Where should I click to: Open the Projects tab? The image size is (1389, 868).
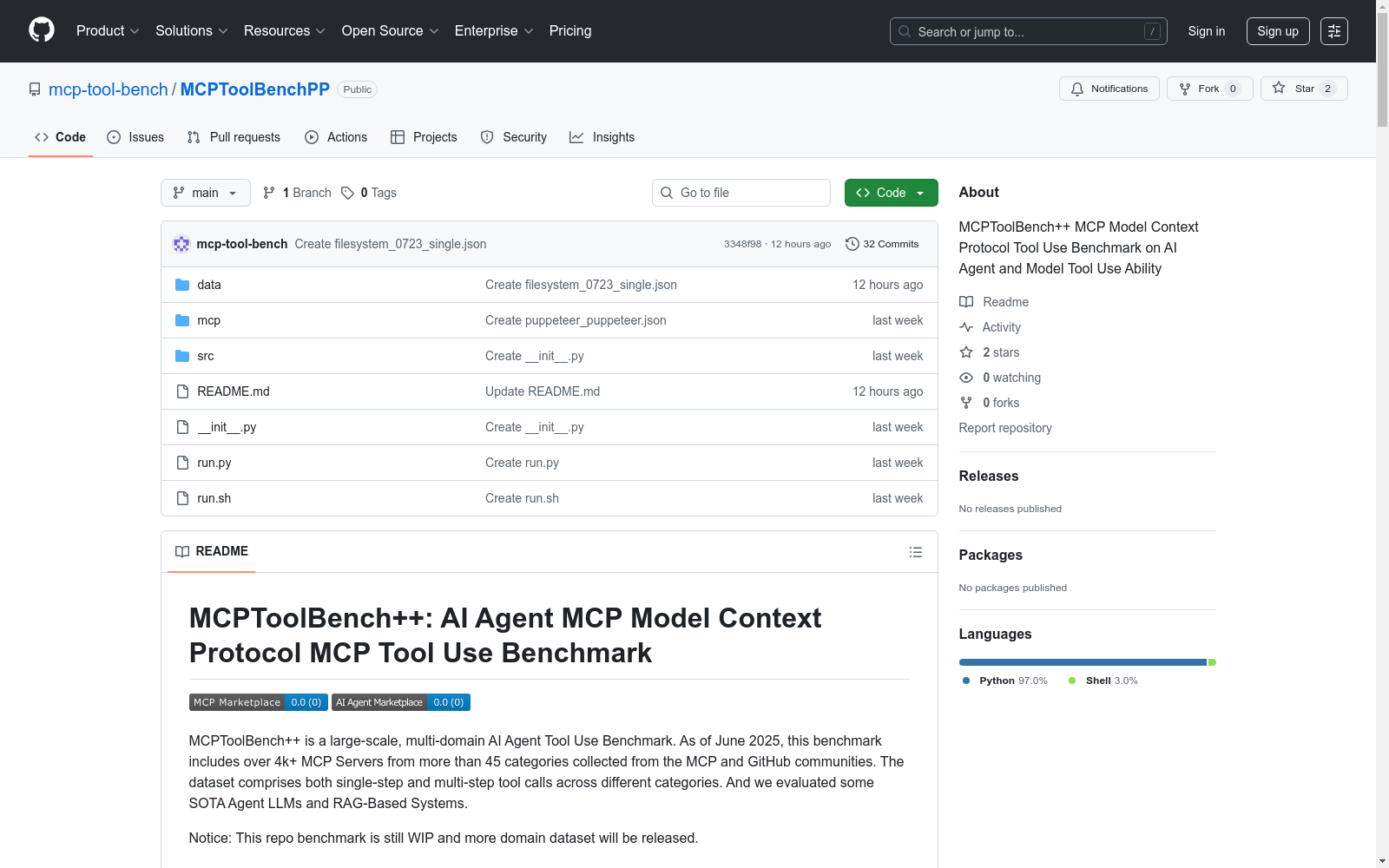pos(424,137)
